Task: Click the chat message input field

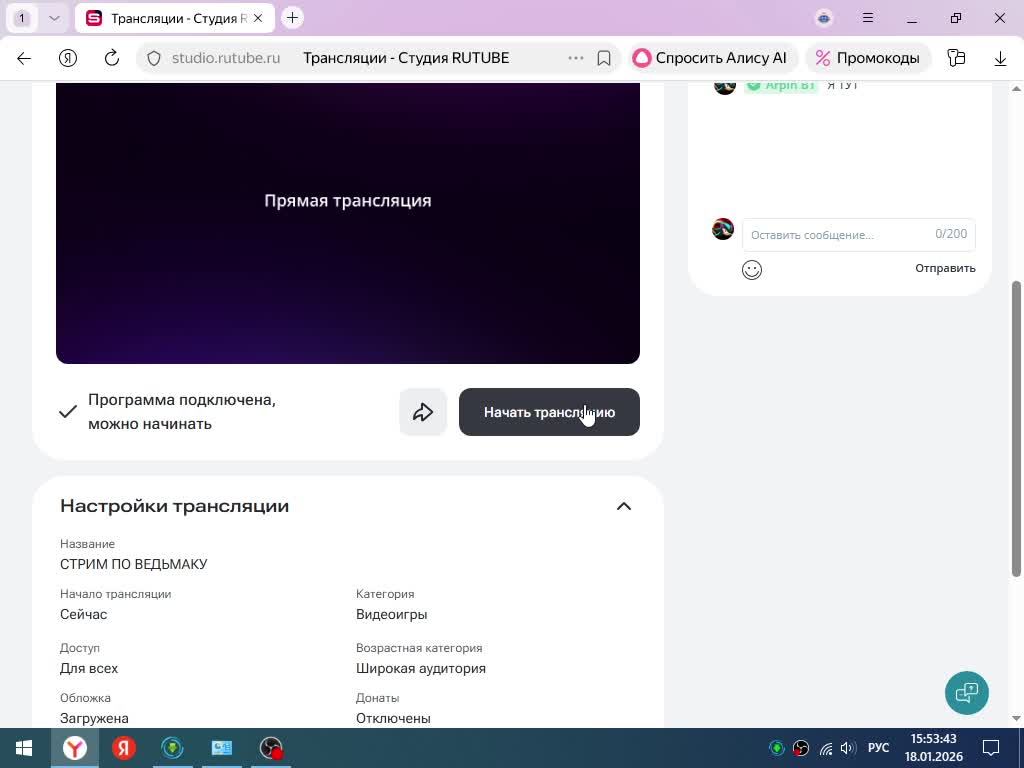Action: (x=859, y=234)
